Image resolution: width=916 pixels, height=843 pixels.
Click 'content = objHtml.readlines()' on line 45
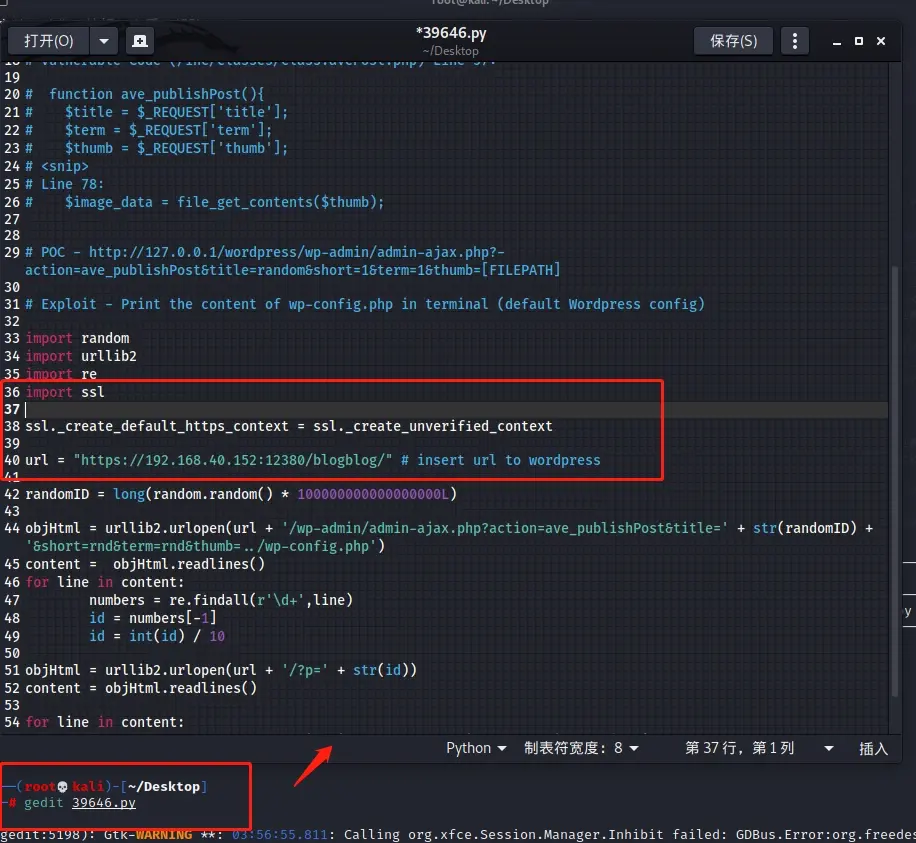(145, 564)
